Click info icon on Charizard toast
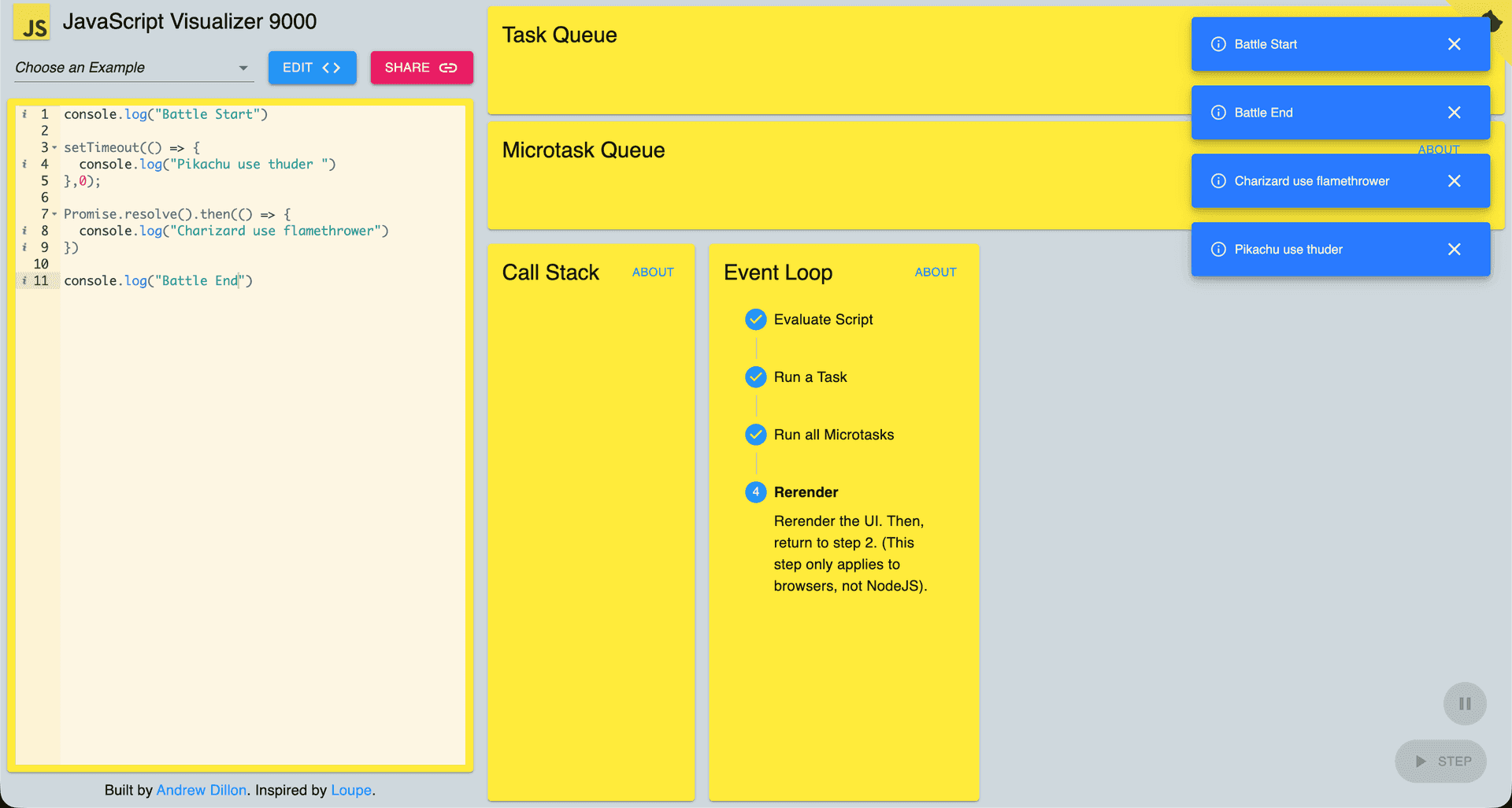 [x=1218, y=181]
